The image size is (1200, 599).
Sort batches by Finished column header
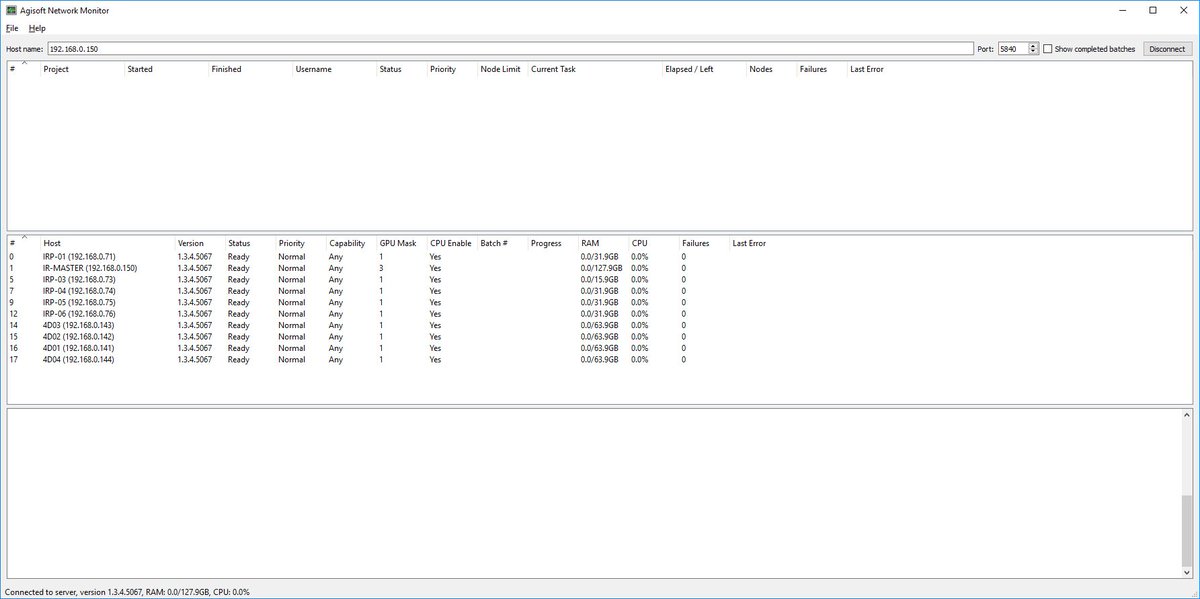pyautogui.click(x=226, y=69)
